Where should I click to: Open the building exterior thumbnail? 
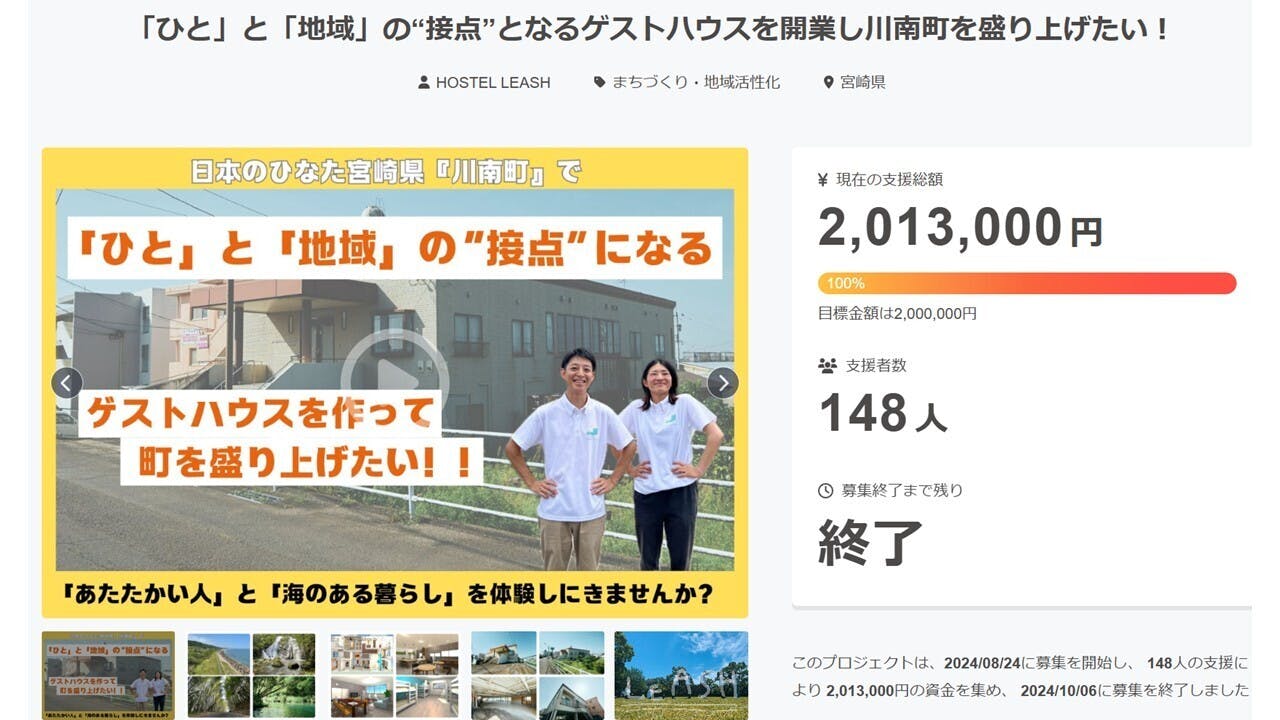coord(537,675)
